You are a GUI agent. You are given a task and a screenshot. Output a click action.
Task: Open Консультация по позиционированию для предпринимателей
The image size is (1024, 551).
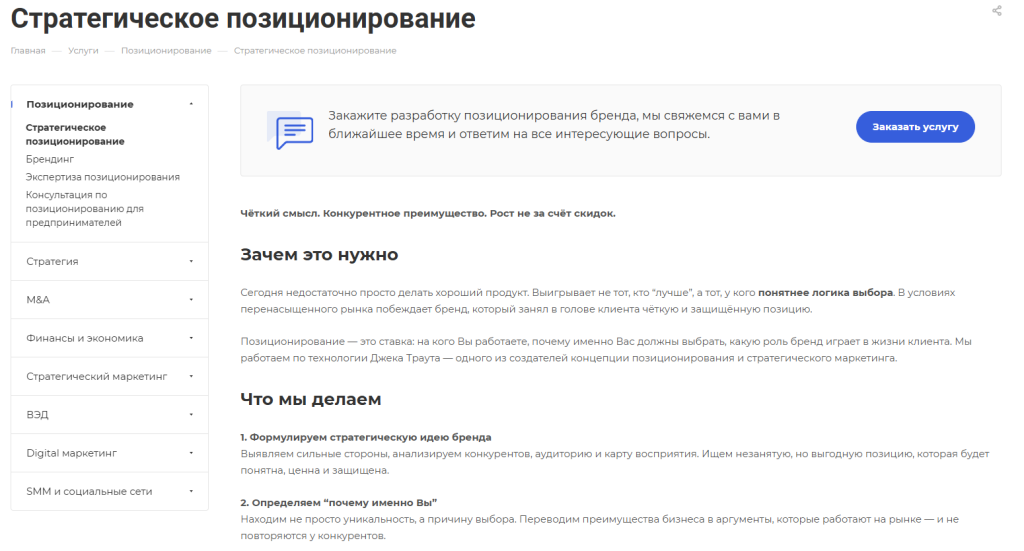pos(85,209)
